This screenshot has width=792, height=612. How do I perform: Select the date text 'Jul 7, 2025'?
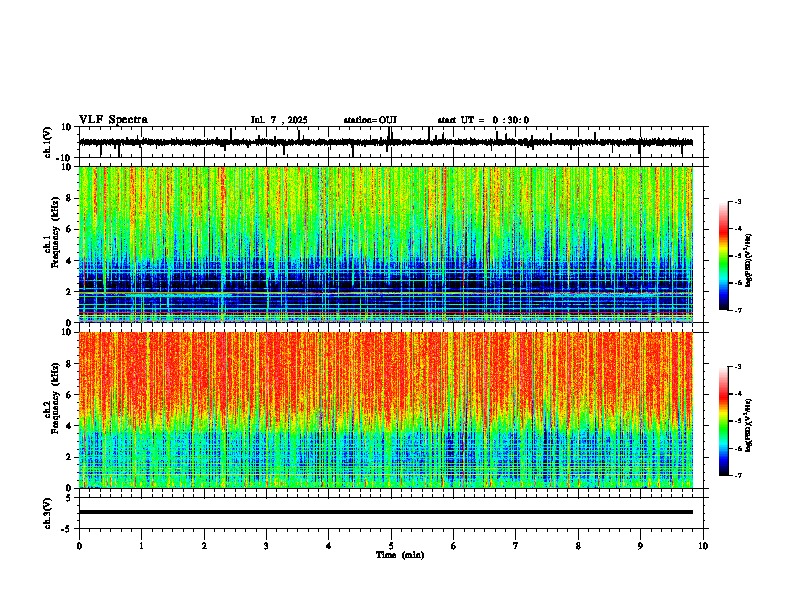tap(279, 120)
